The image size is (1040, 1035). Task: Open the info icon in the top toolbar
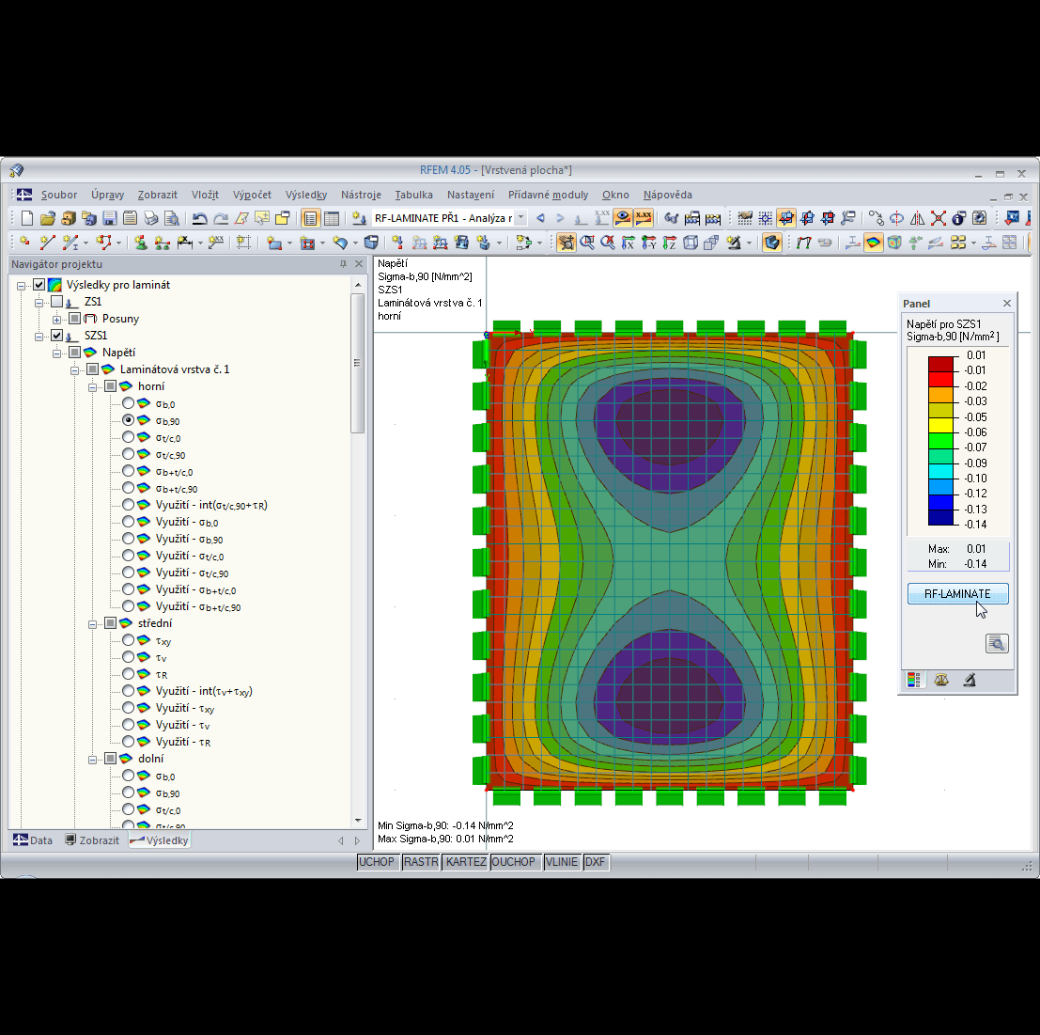pos(958,218)
